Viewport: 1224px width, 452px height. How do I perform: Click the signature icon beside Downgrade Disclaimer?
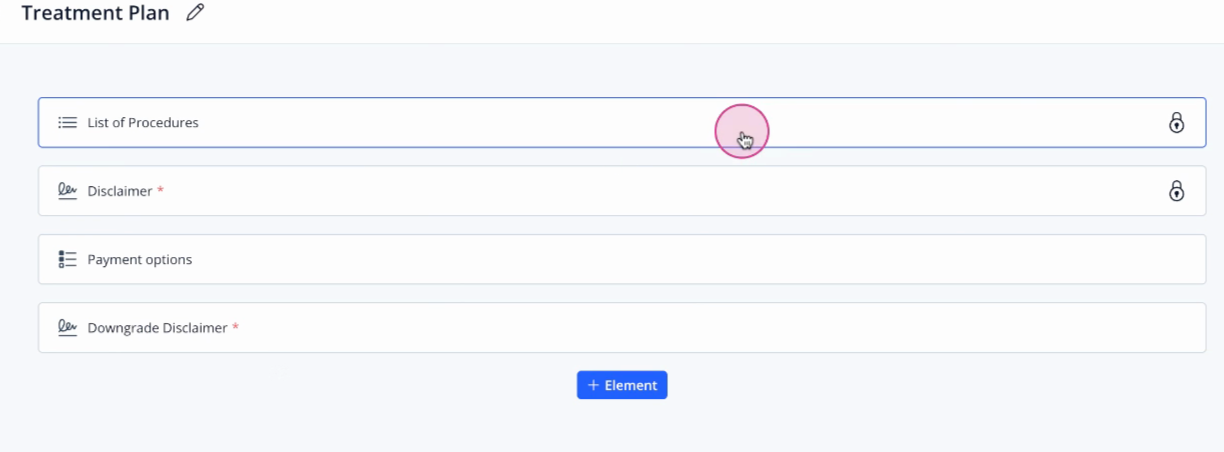pyautogui.click(x=67, y=327)
